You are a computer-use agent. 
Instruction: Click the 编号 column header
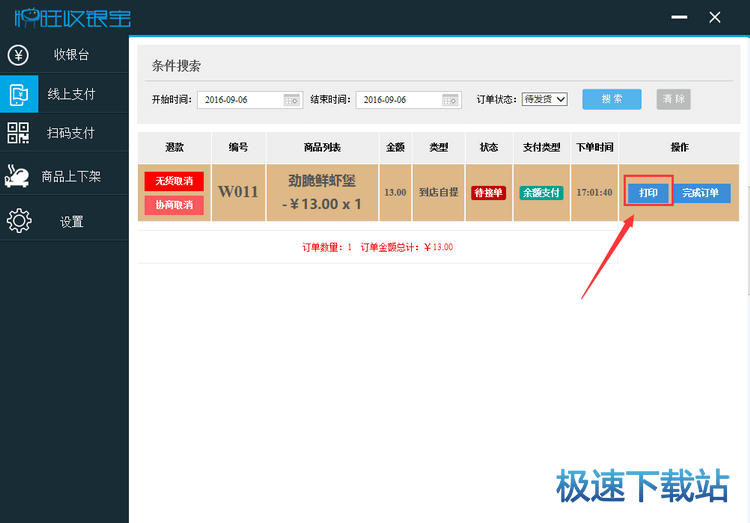click(x=238, y=147)
